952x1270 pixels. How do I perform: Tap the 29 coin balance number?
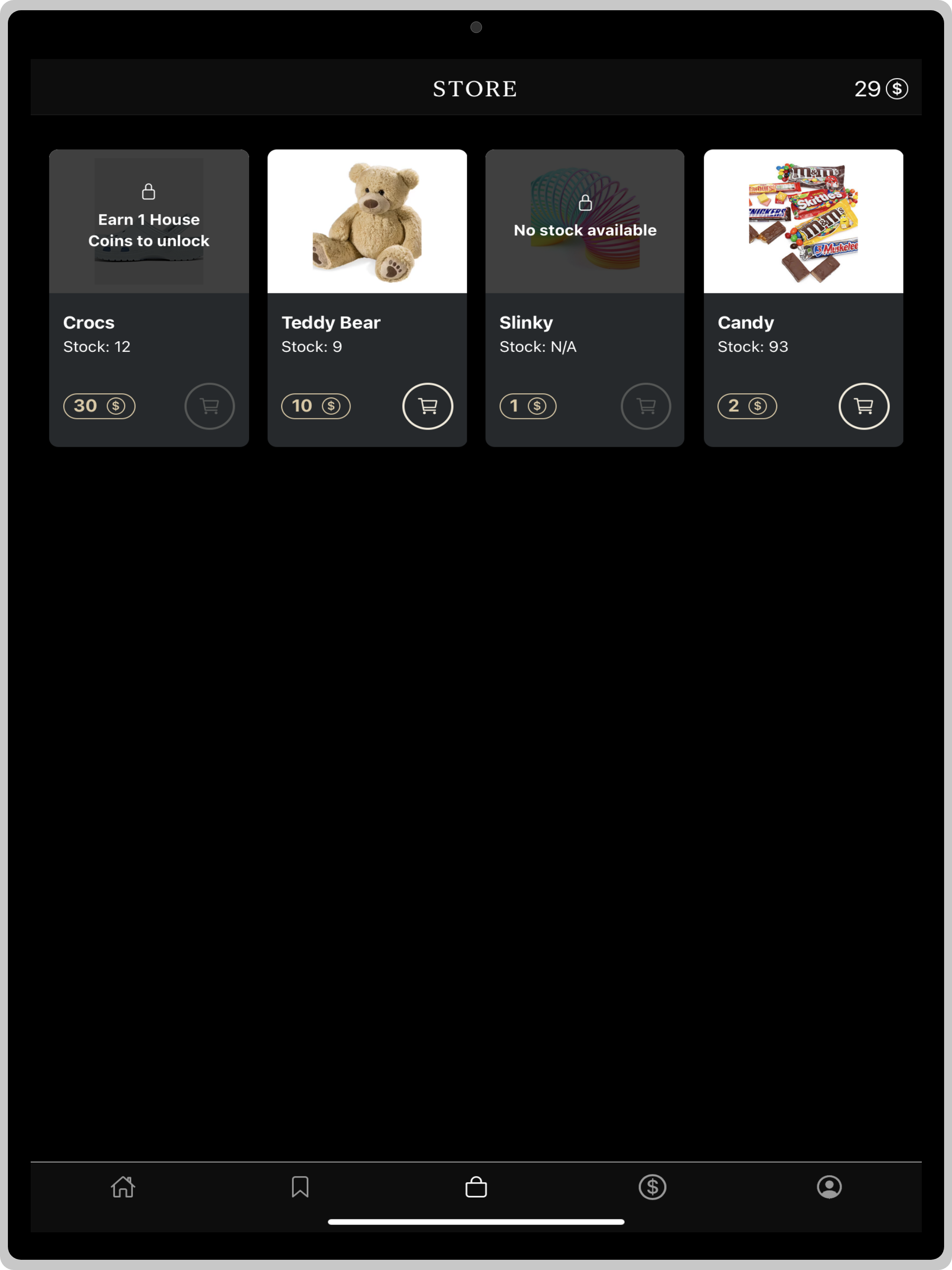click(x=867, y=89)
